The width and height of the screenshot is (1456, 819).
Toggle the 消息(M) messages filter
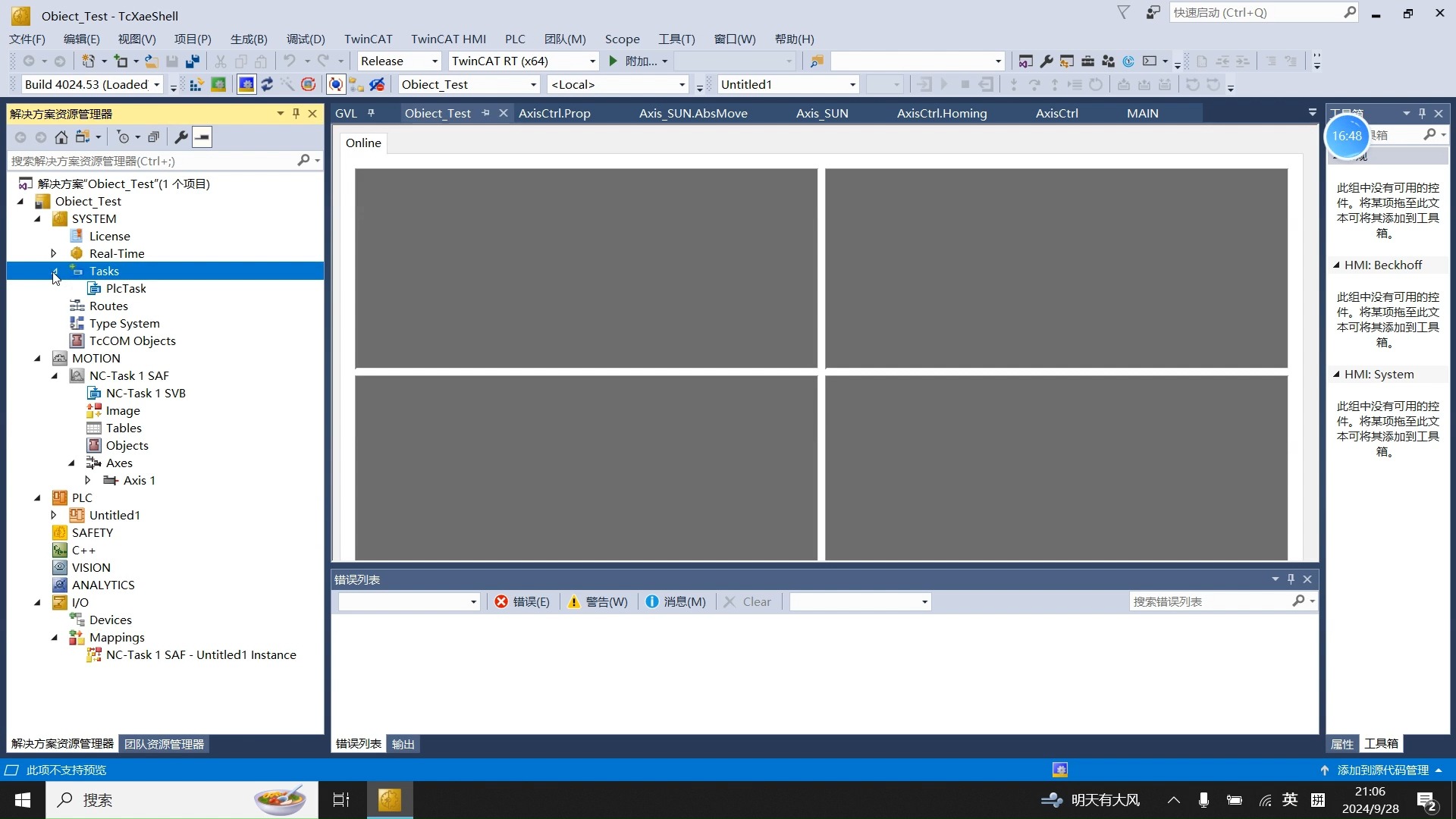pos(676,601)
